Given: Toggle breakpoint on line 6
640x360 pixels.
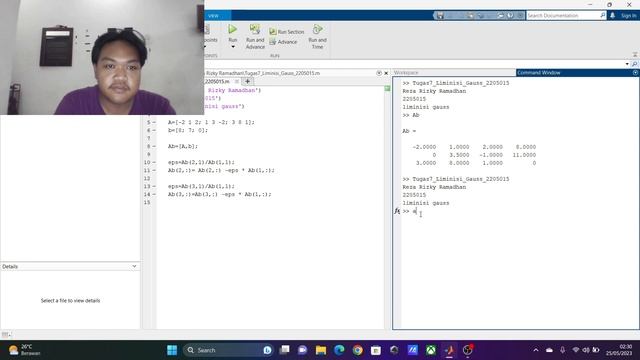Looking at the screenshot, I should pyautogui.click(x=154, y=130).
